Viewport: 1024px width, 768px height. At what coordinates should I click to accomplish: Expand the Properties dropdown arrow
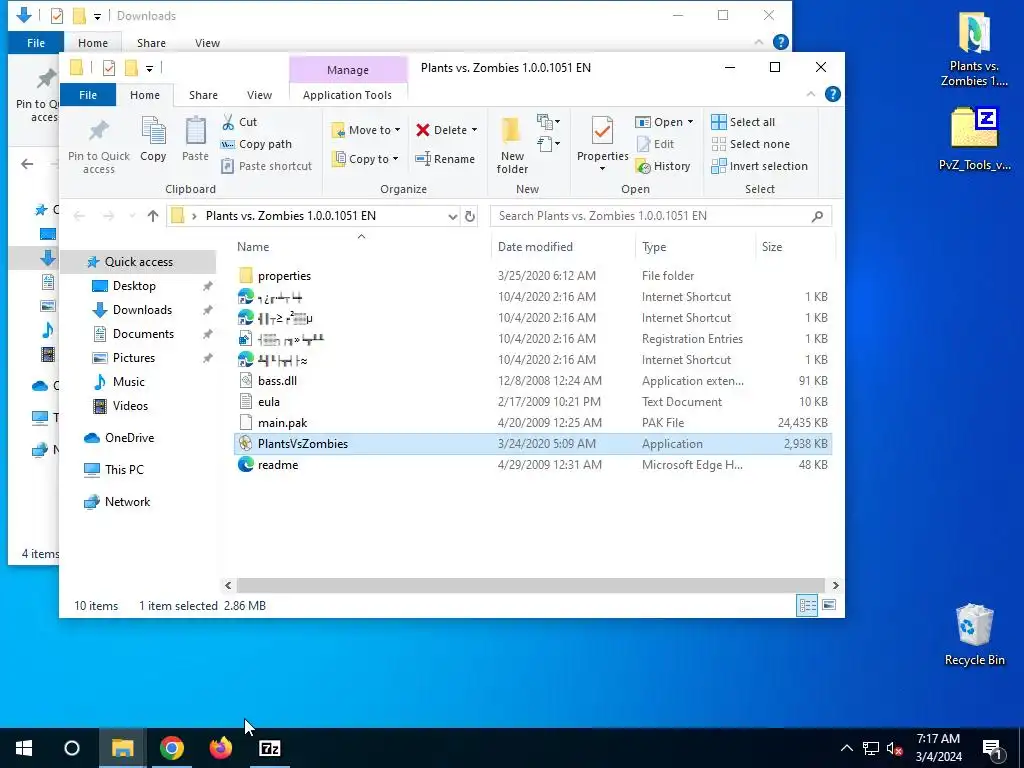pyautogui.click(x=602, y=169)
